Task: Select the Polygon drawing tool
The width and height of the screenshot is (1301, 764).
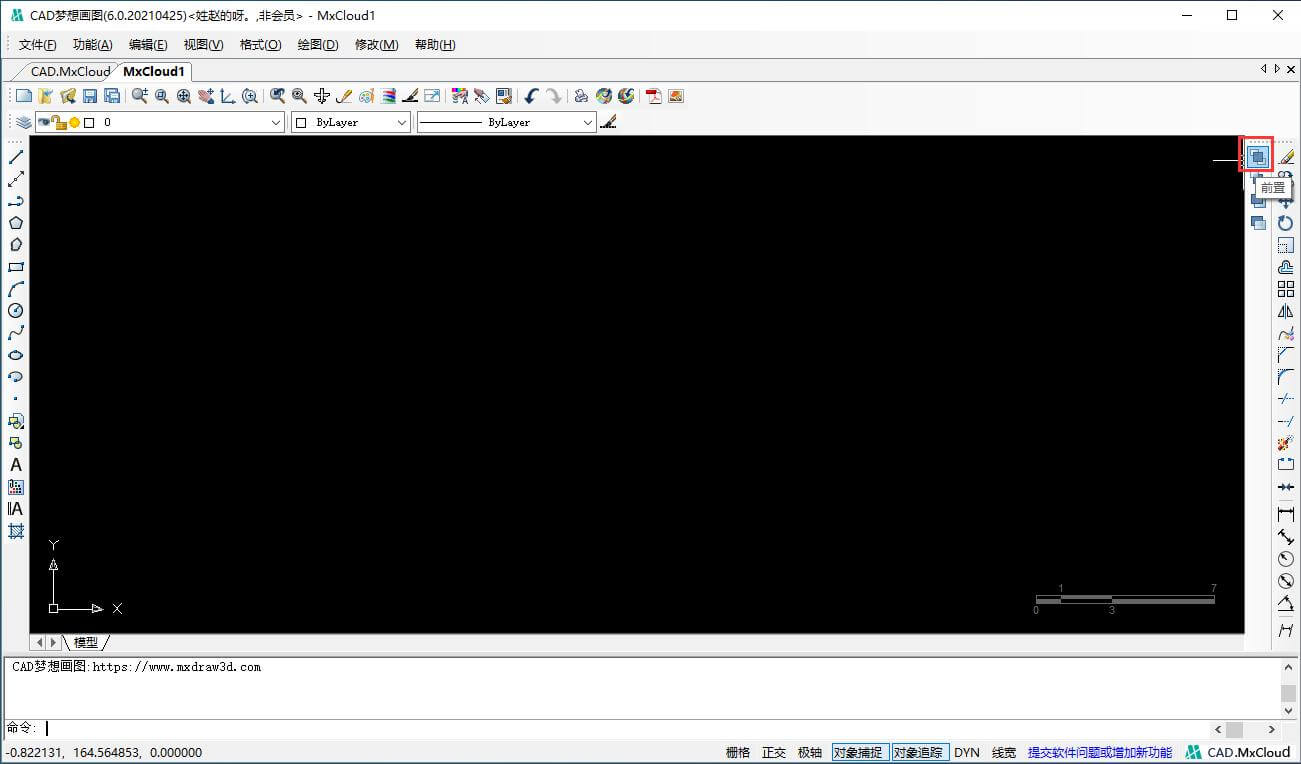Action: [x=16, y=223]
